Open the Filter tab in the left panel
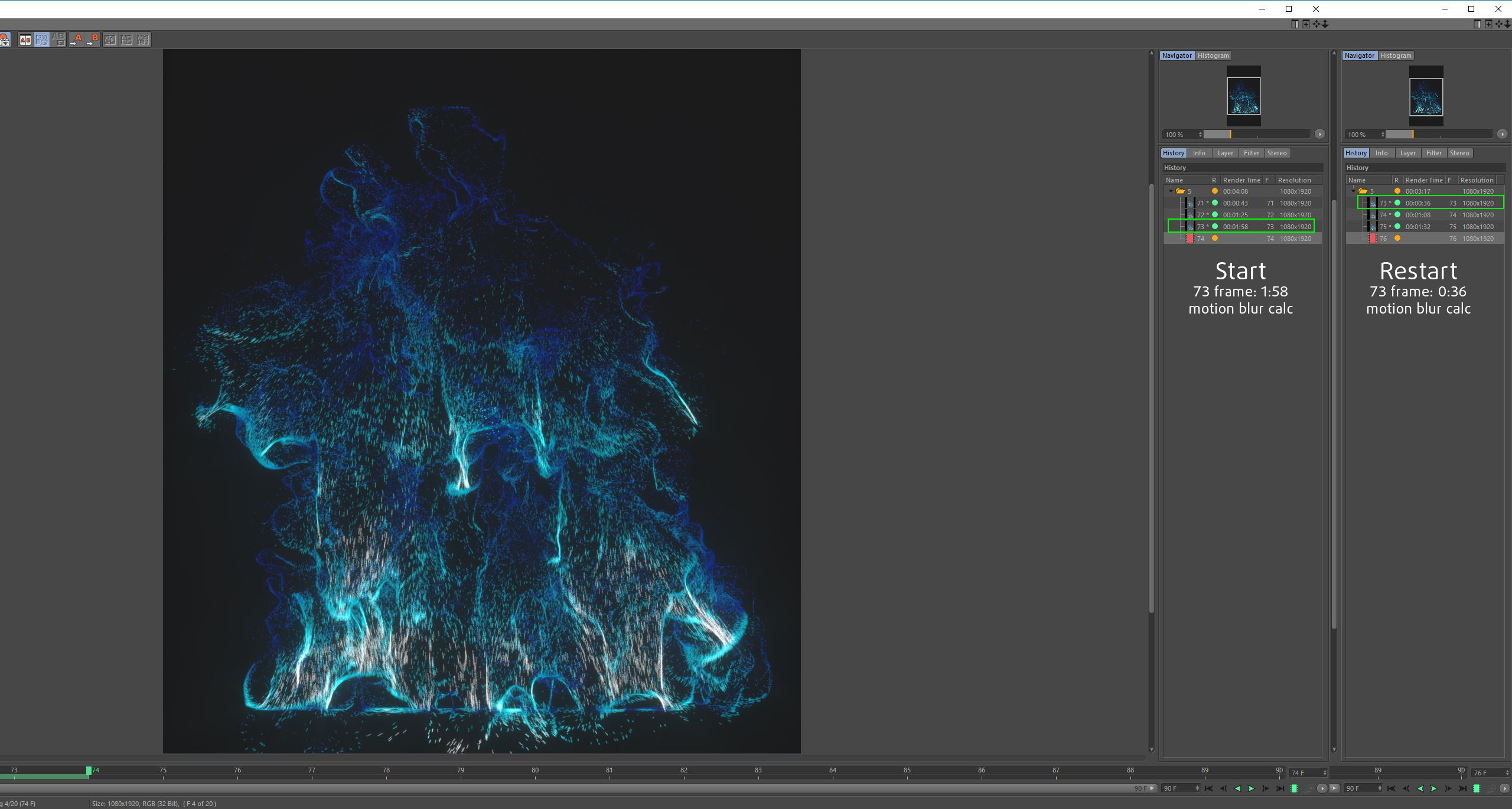Screen dimensions: 1512x809 pyautogui.click(x=1251, y=153)
